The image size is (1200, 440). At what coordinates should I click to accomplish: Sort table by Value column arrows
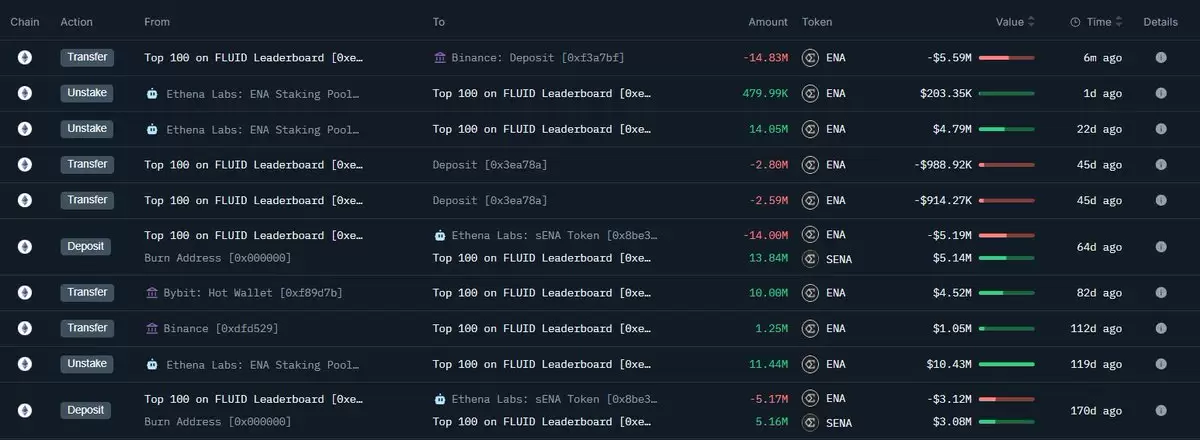pyautogui.click(x=1031, y=22)
